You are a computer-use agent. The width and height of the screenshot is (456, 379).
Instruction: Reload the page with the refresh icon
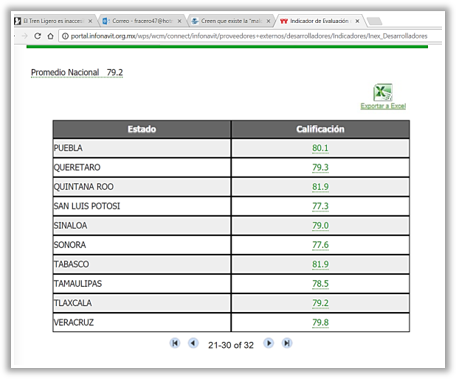(x=38, y=36)
